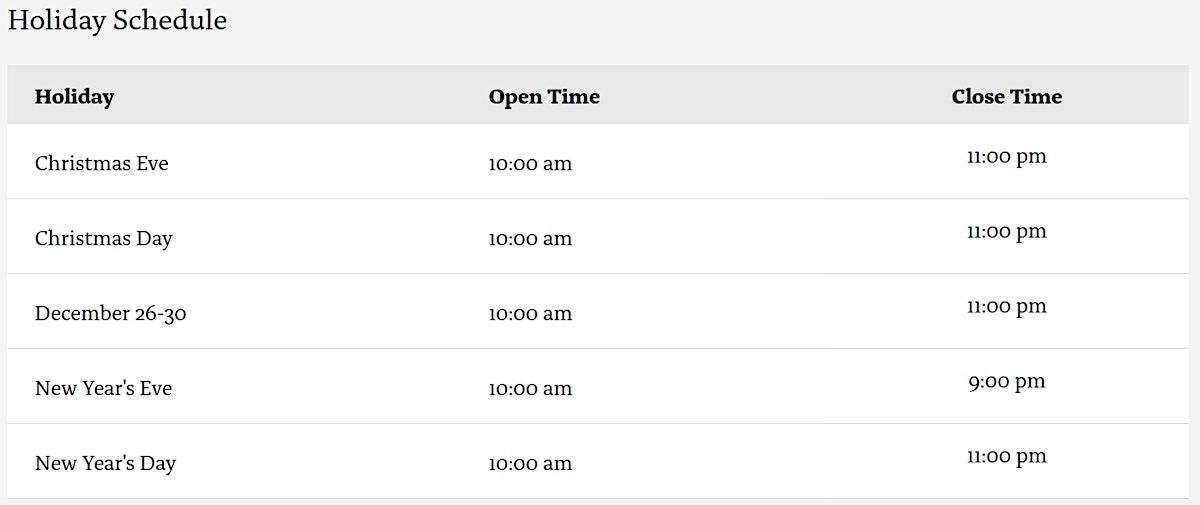Click New Year's Day open time cell
Screen dimensions: 1200x505
tap(530, 463)
